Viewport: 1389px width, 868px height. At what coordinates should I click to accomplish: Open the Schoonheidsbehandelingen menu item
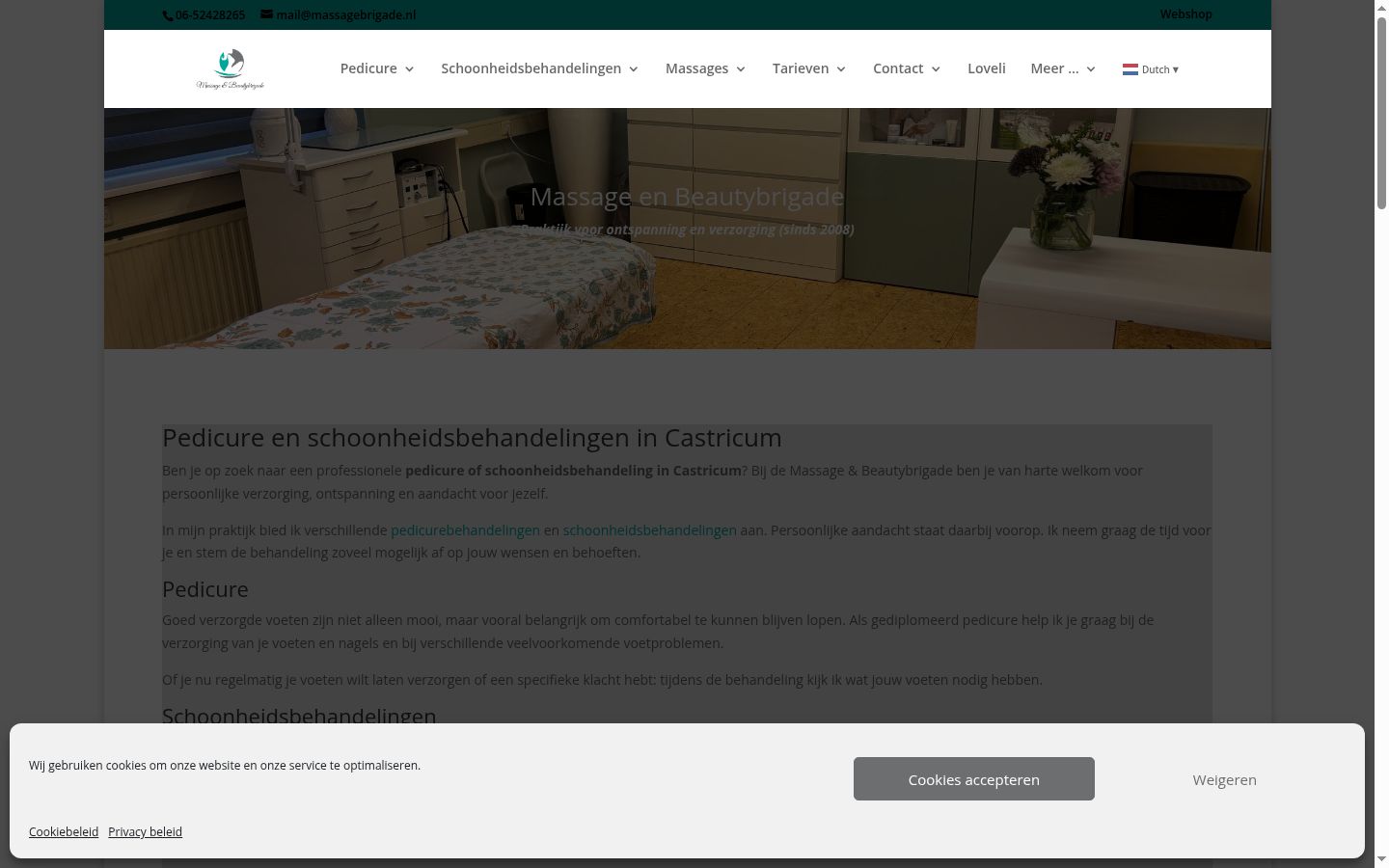(x=531, y=68)
